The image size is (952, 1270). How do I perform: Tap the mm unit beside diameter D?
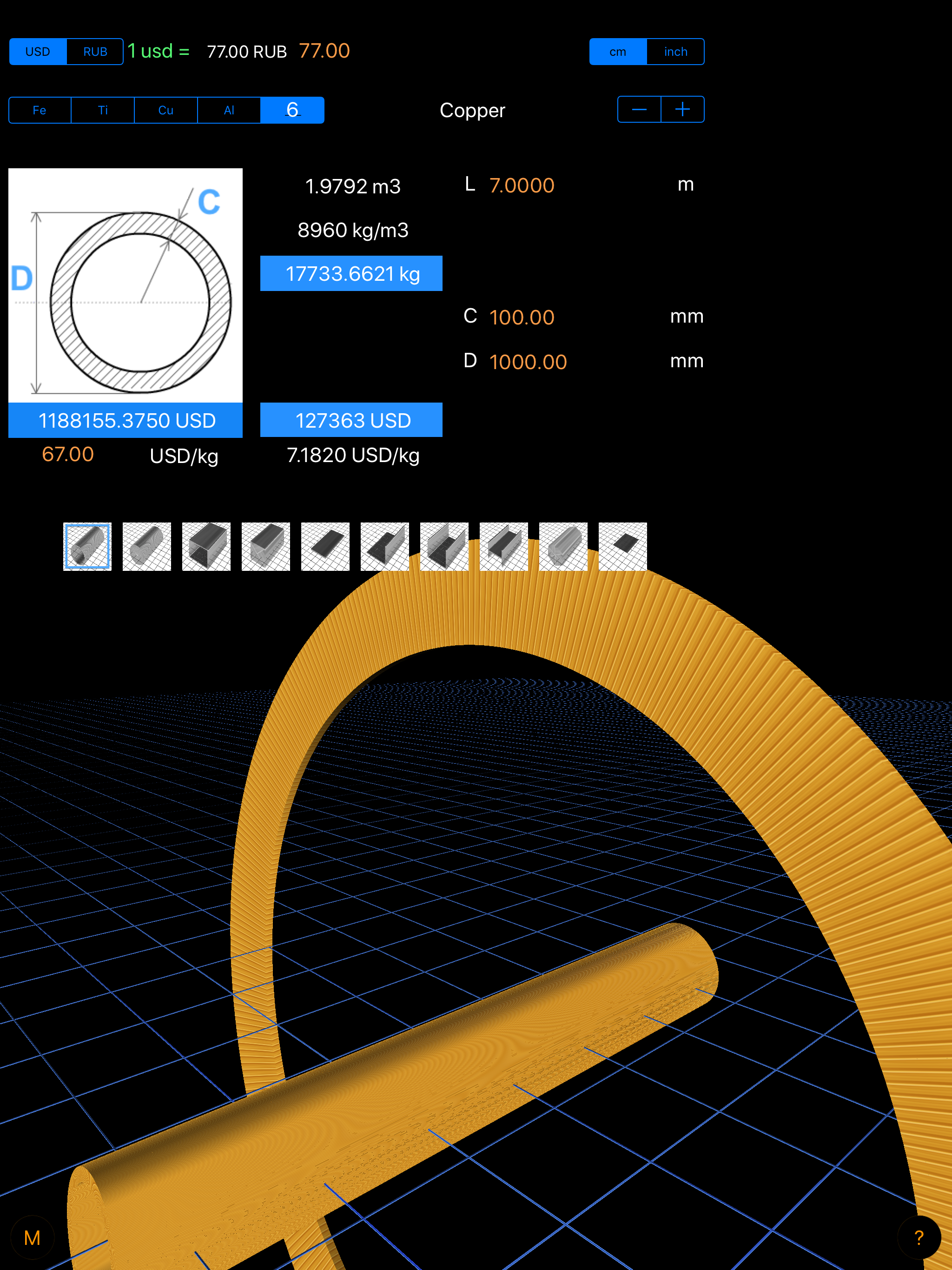click(x=687, y=361)
